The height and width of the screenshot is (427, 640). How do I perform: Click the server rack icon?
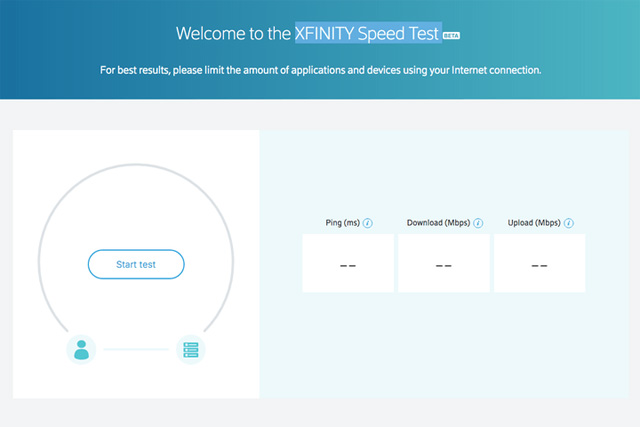pos(191,349)
